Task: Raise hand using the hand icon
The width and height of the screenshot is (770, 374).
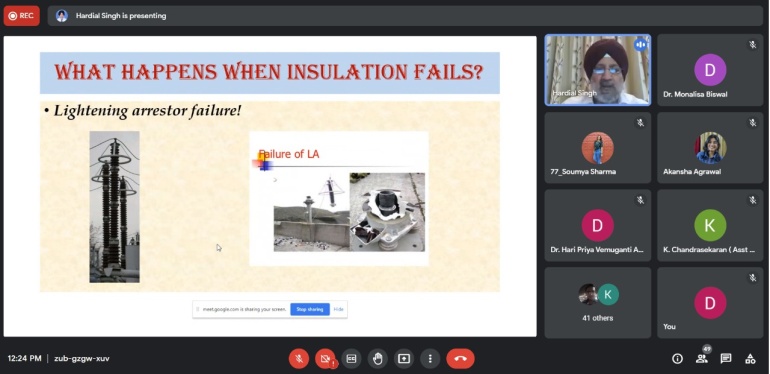Action: pos(377,359)
